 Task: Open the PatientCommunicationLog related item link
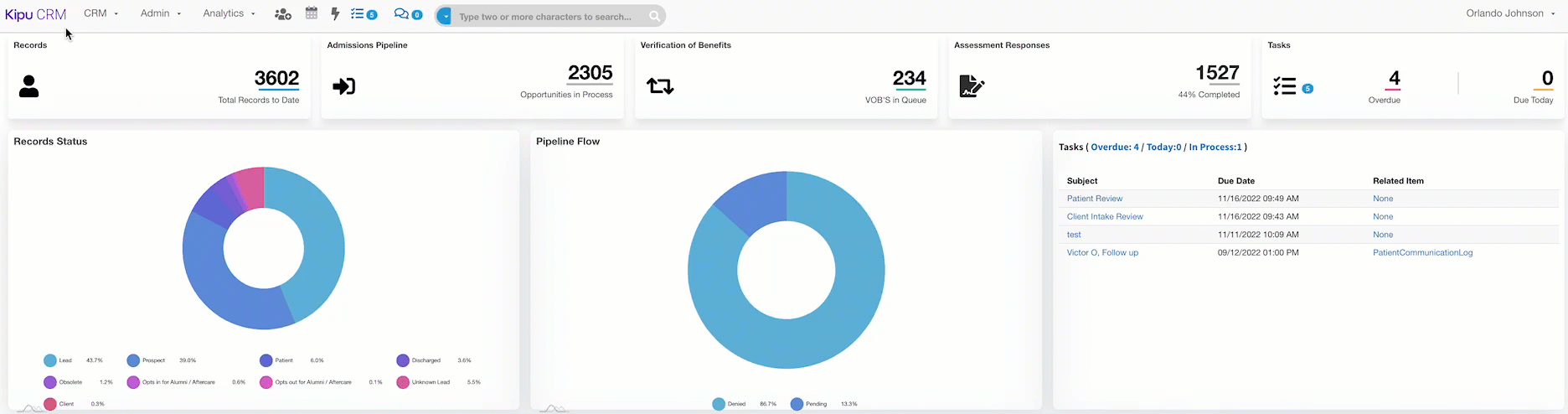tap(1422, 252)
